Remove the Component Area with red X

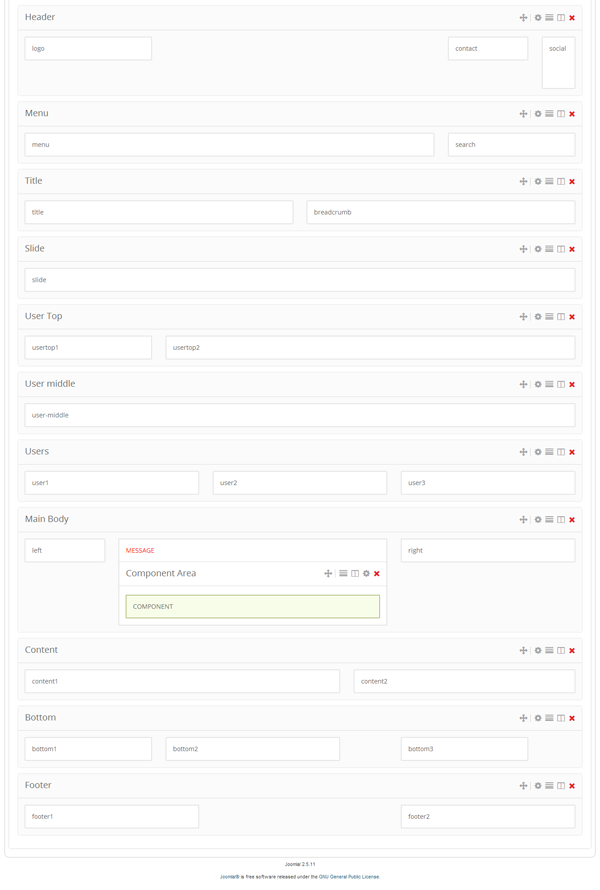[377, 574]
